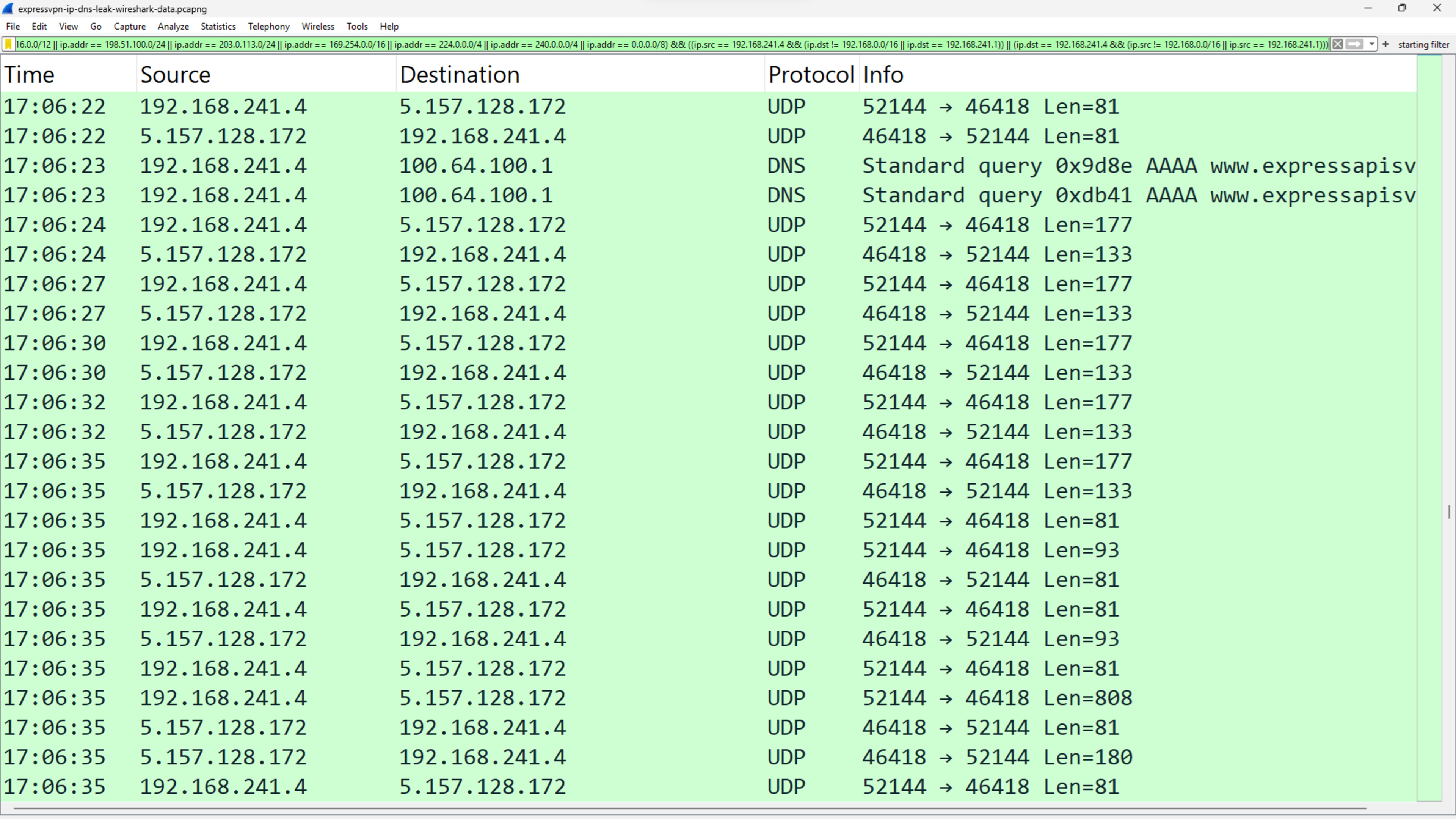Open the Capture menu

pos(129,26)
